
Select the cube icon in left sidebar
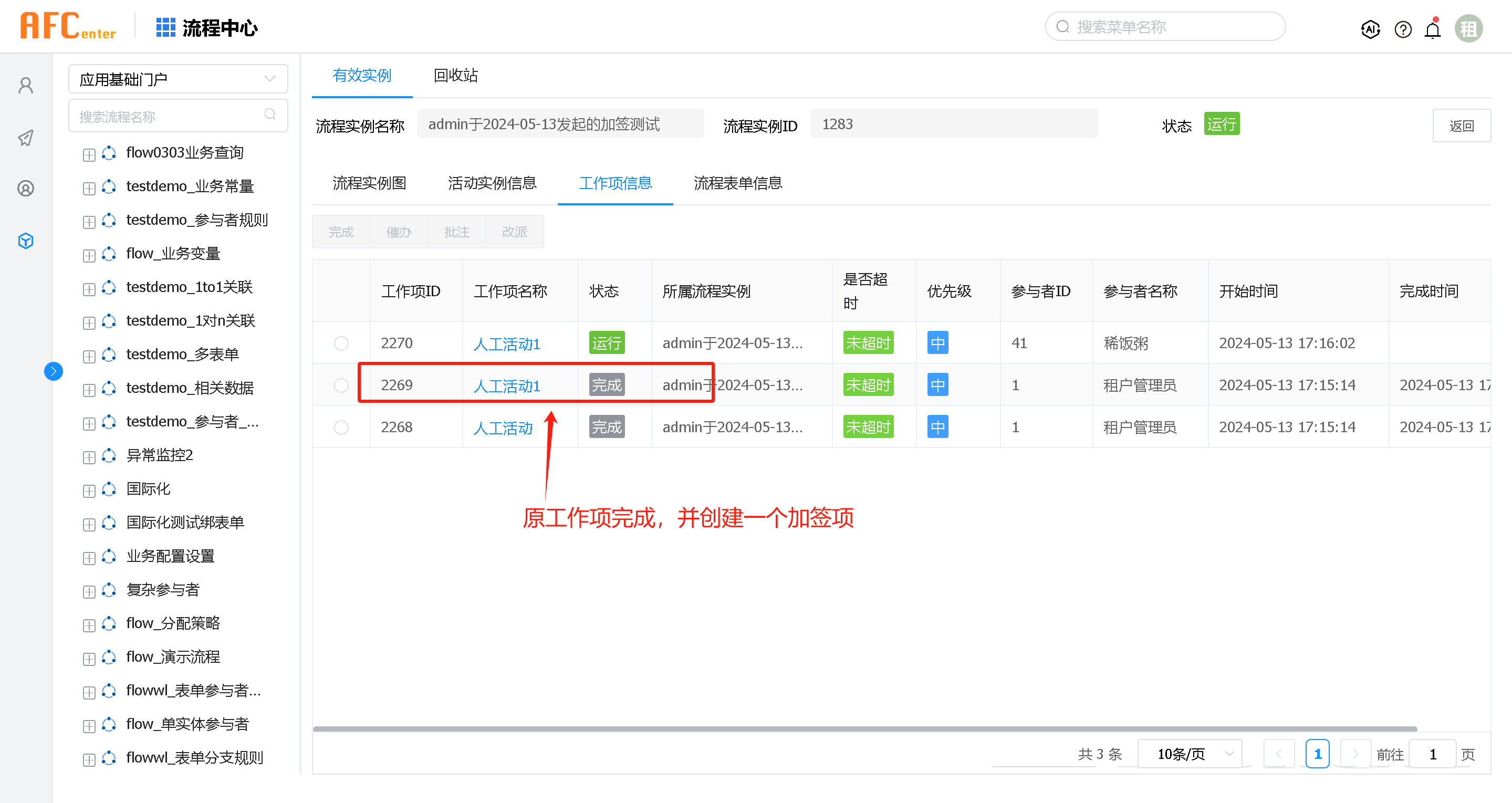pyautogui.click(x=26, y=241)
